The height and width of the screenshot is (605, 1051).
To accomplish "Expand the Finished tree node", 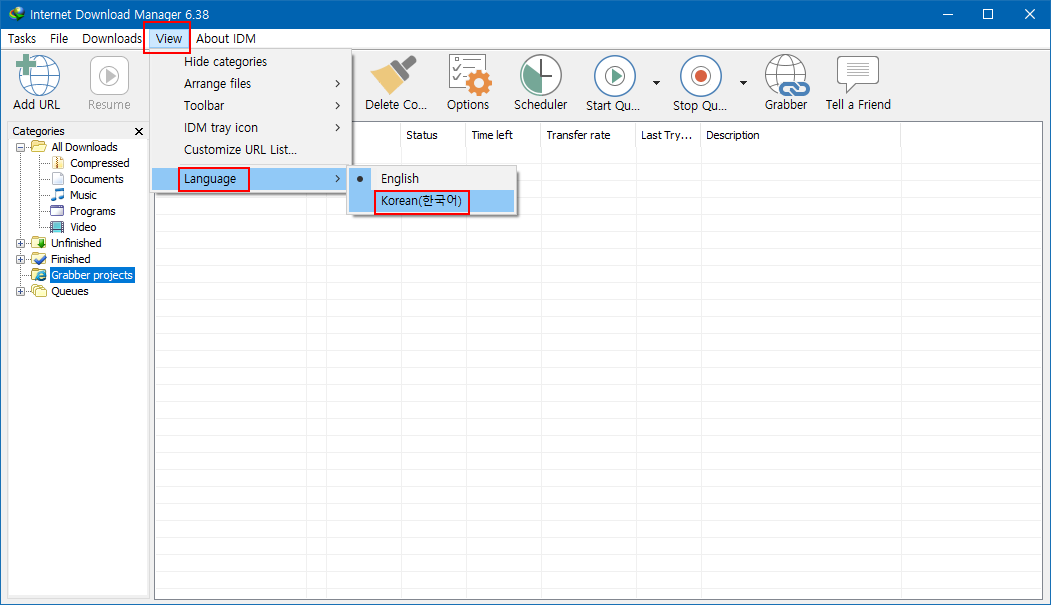I will [21, 259].
